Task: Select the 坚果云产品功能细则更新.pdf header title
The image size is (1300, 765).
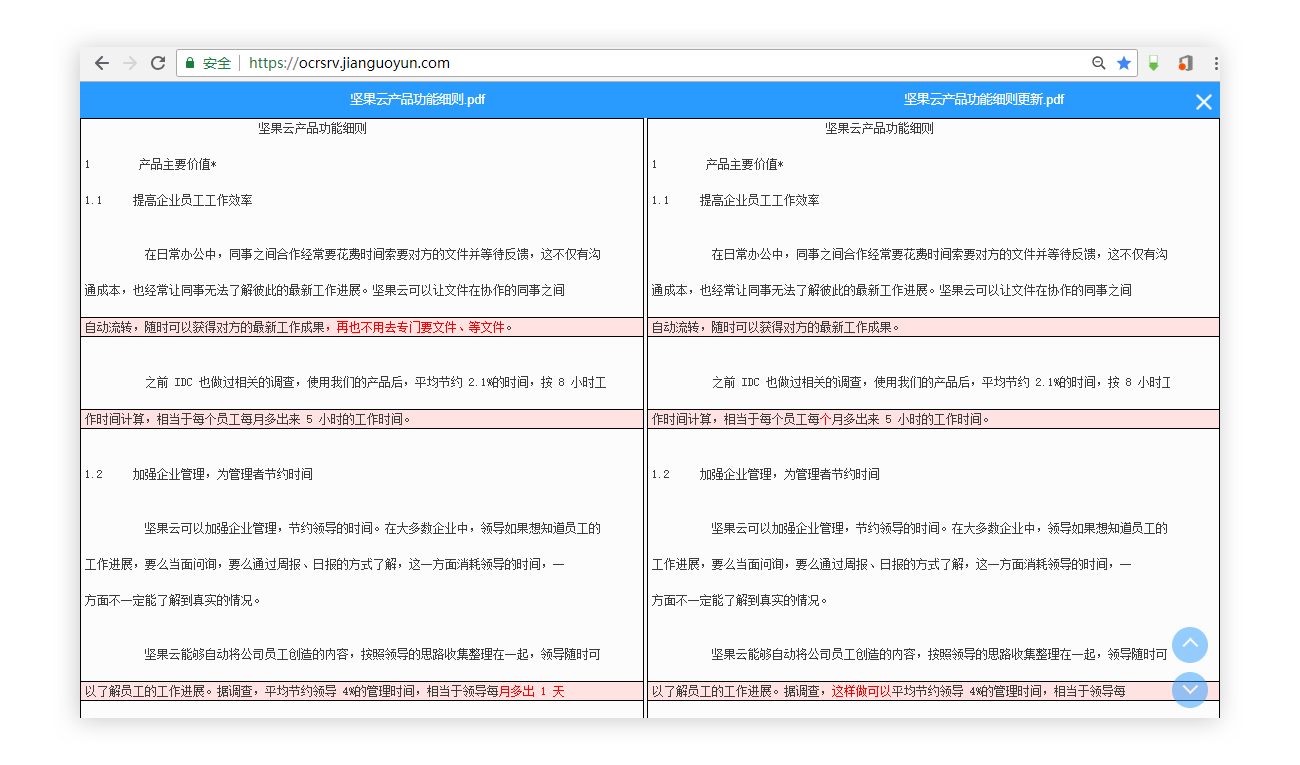Action: [984, 100]
